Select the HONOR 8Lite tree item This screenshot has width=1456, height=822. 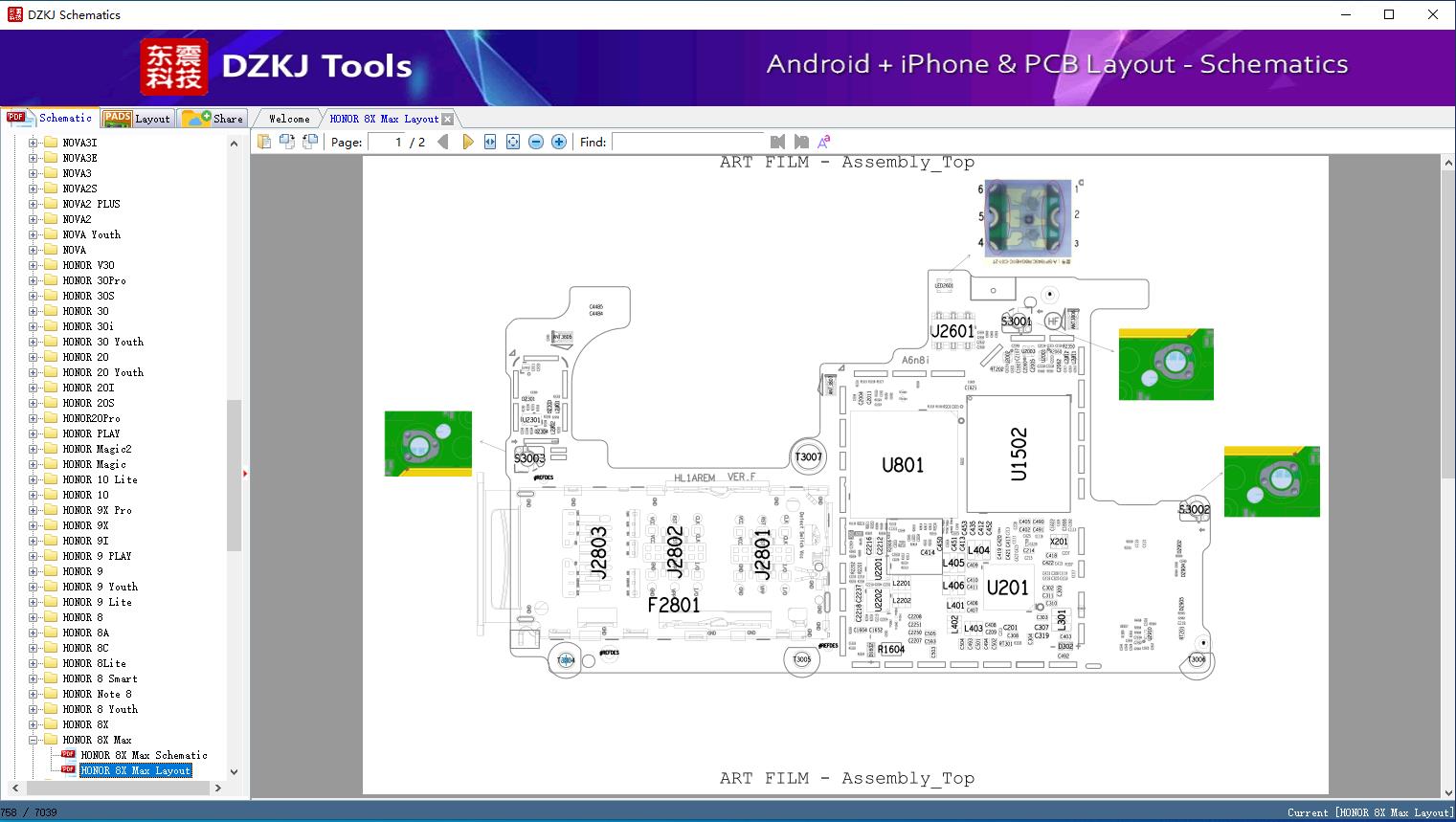click(x=94, y=663)
